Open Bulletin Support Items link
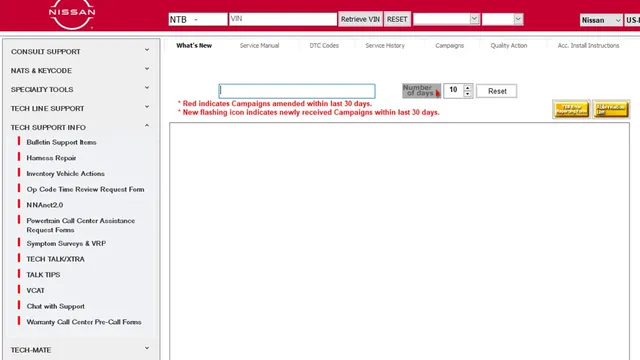 (61, 142)
